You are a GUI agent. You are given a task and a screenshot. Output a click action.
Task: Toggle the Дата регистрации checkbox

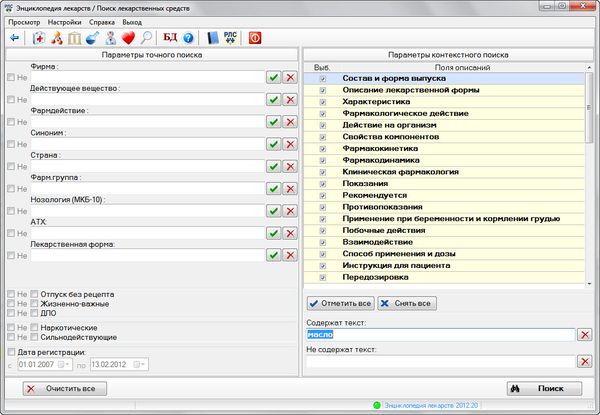[x=12, y=351]
